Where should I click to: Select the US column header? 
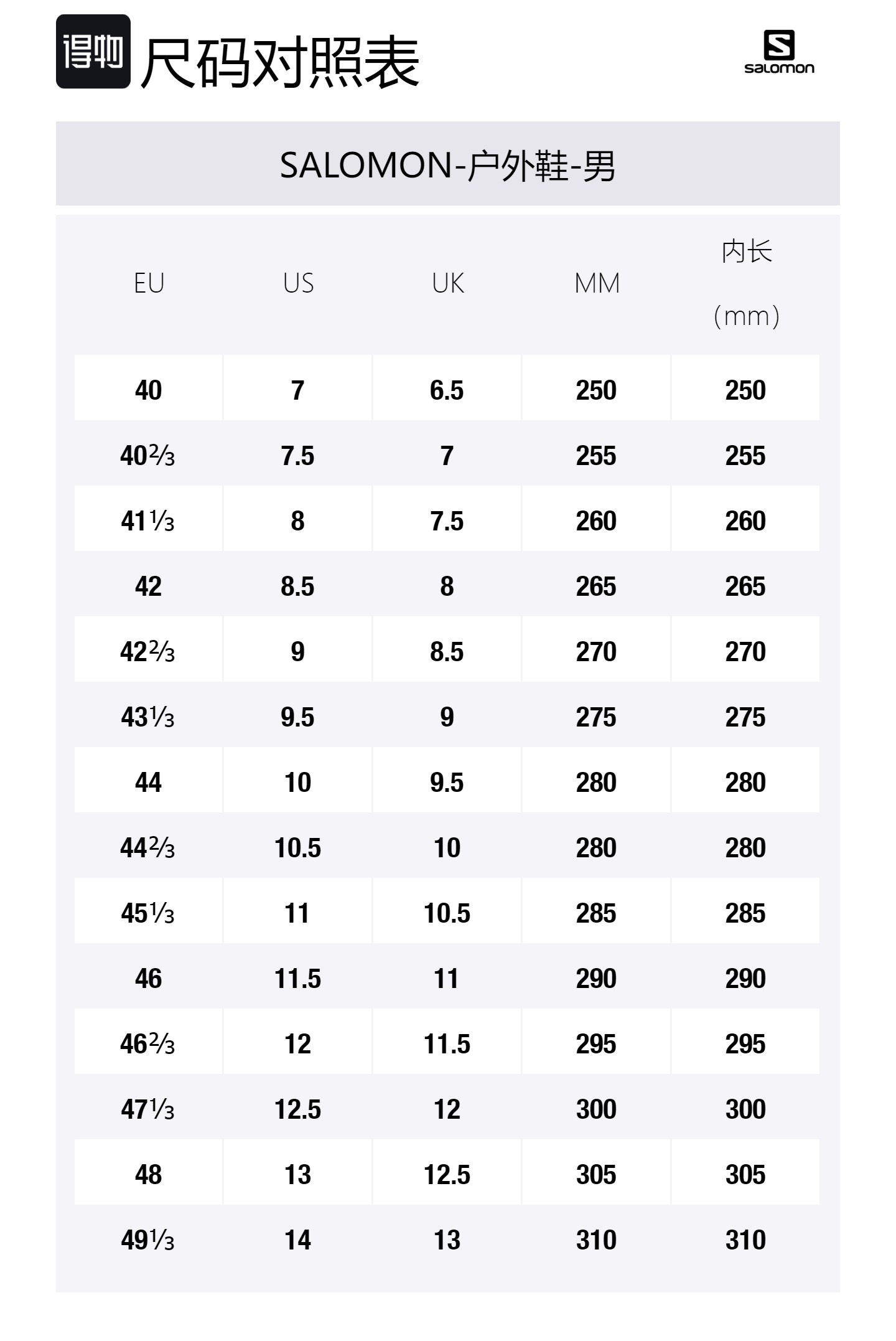click(x=298, y=284)
